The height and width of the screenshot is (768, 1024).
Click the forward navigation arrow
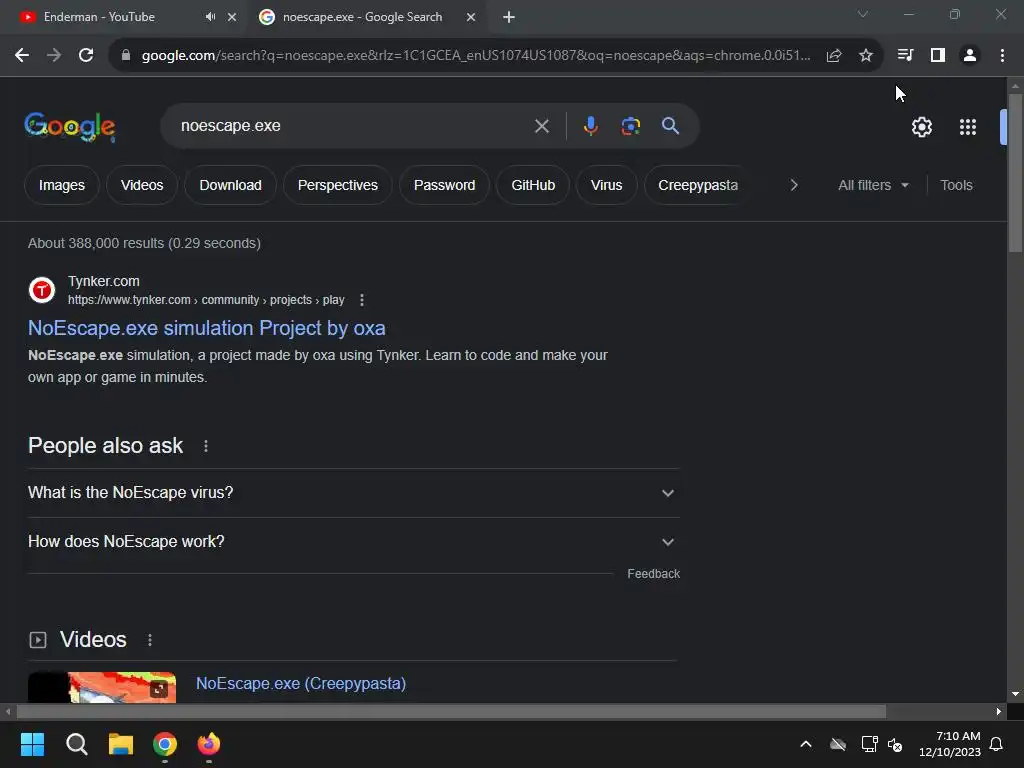54,56
